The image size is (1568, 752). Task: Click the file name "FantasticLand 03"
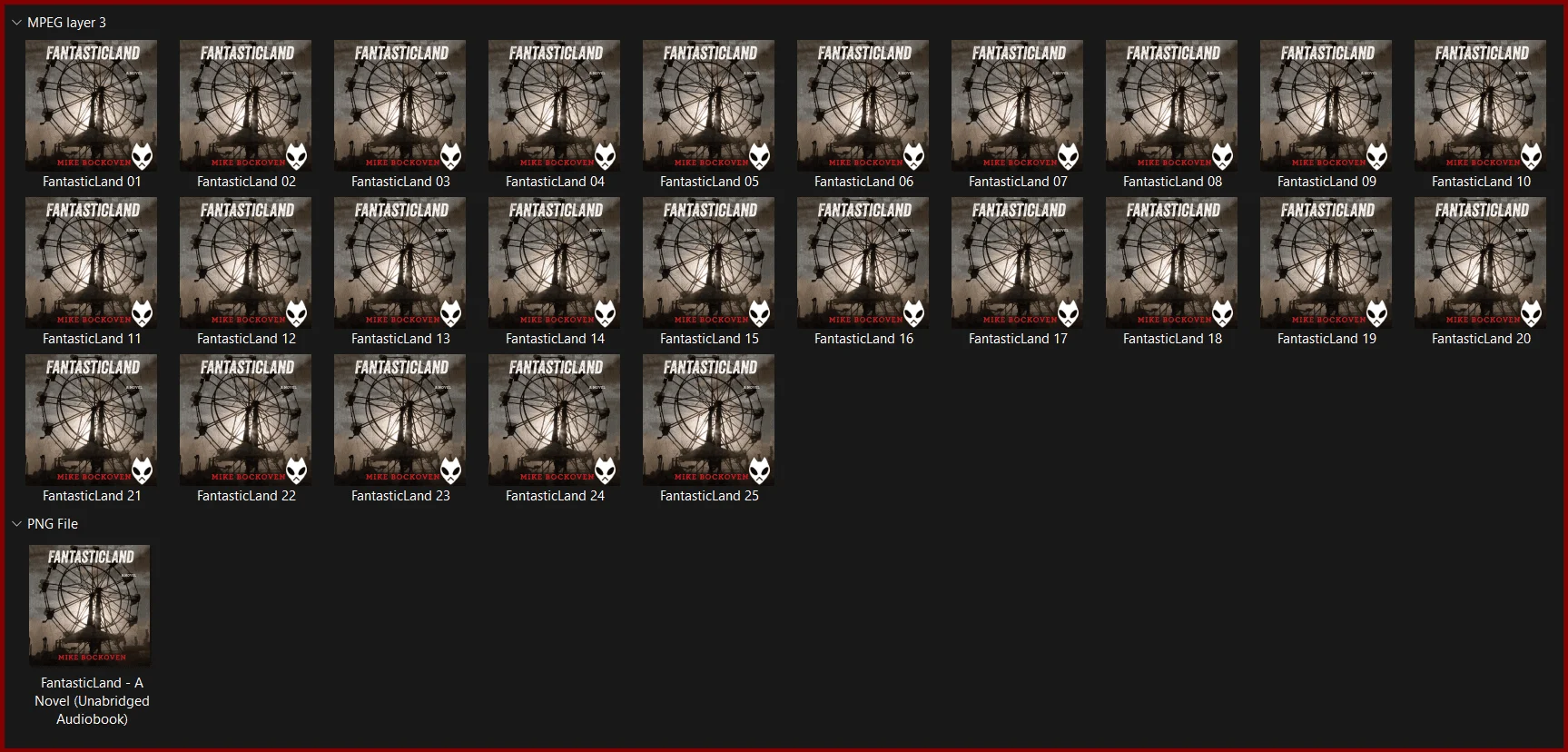click(x=400, y=182)
